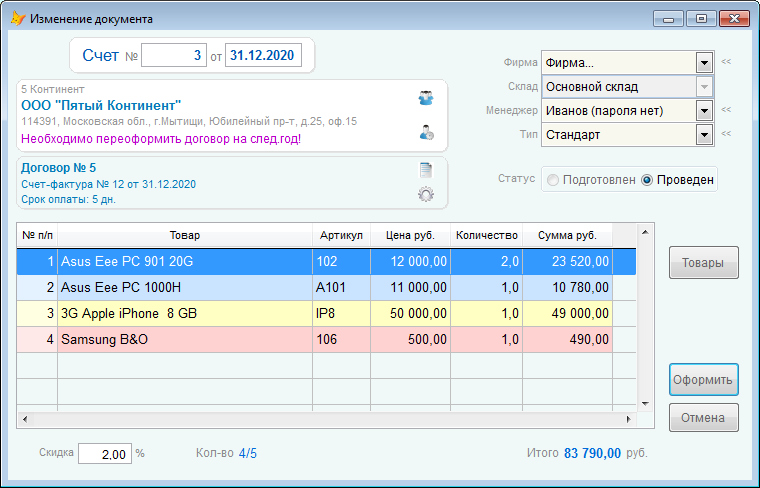Click the Кол-во 4/5 value
The height and width of the screenshot is (488, 760).
pyautogui.click(x=248, y=454)
